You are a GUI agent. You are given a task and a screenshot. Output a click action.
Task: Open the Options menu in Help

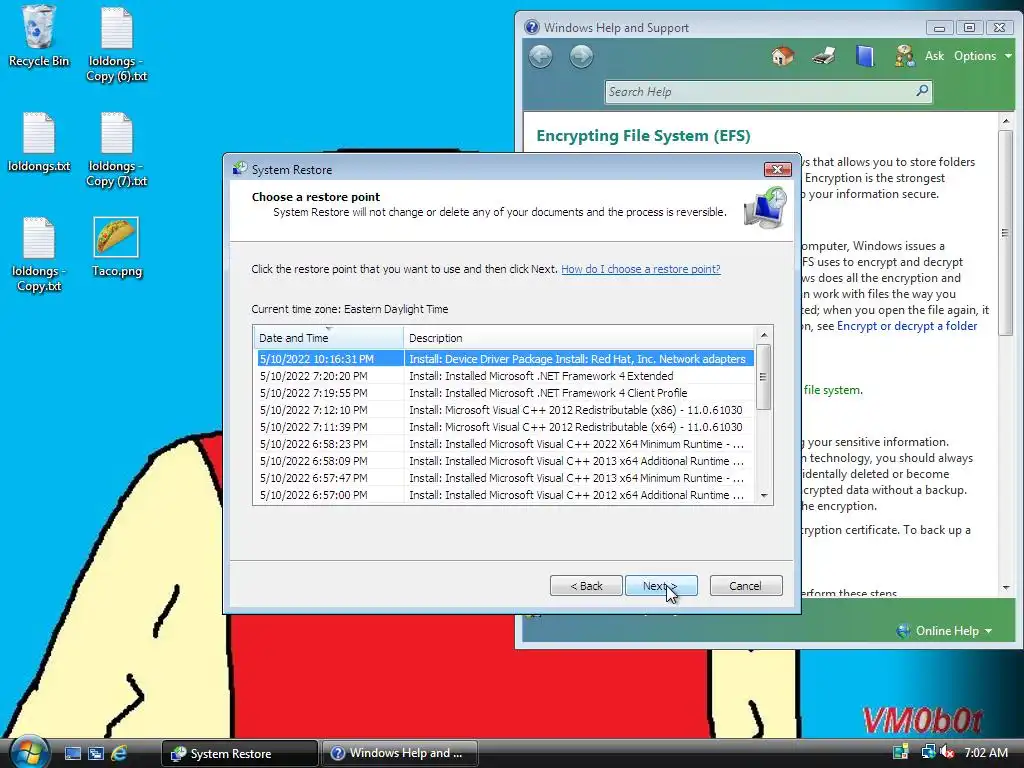point(983,56)
